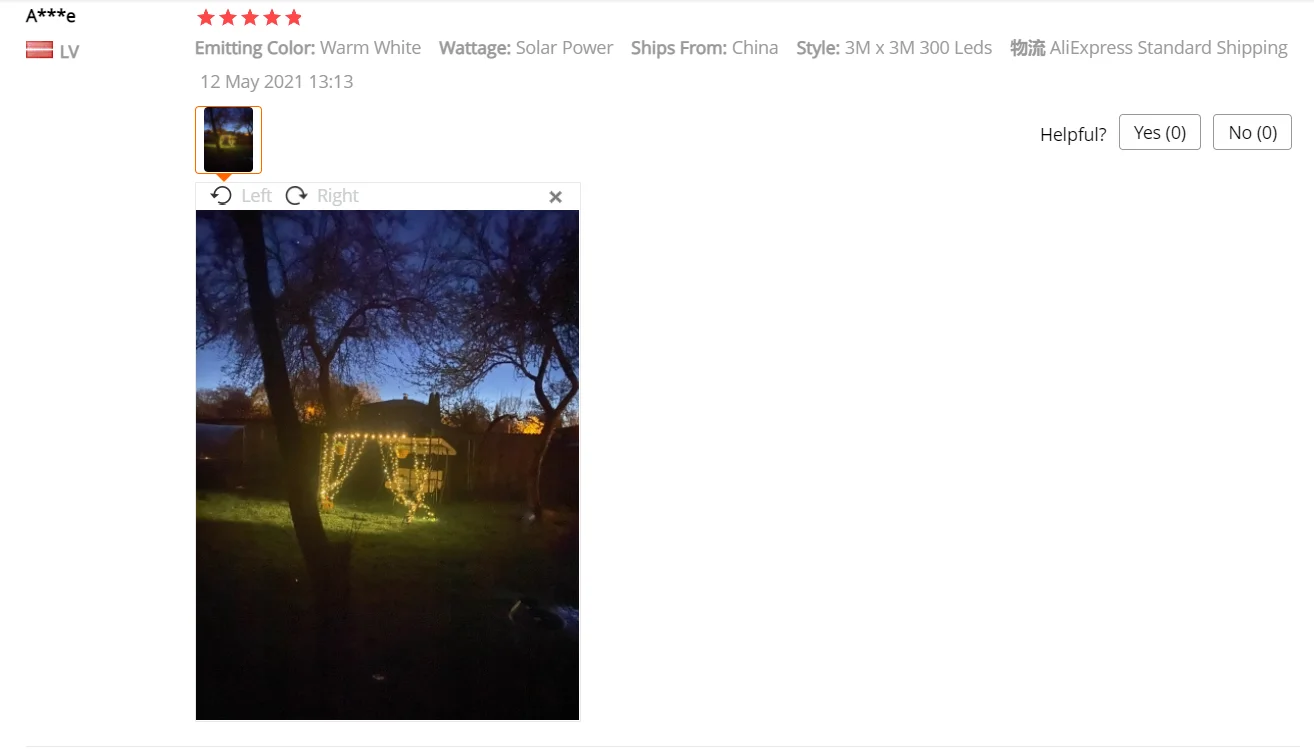This screenshot has width=1314, height=749.
Task: Click the 'Left' rotate label
Action: click(x=256, y=196)
